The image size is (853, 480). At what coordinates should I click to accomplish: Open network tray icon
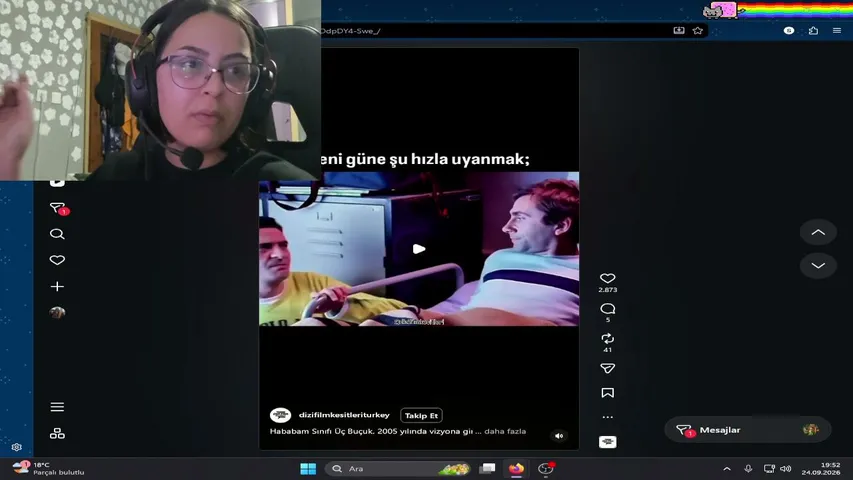click(769, 469)
